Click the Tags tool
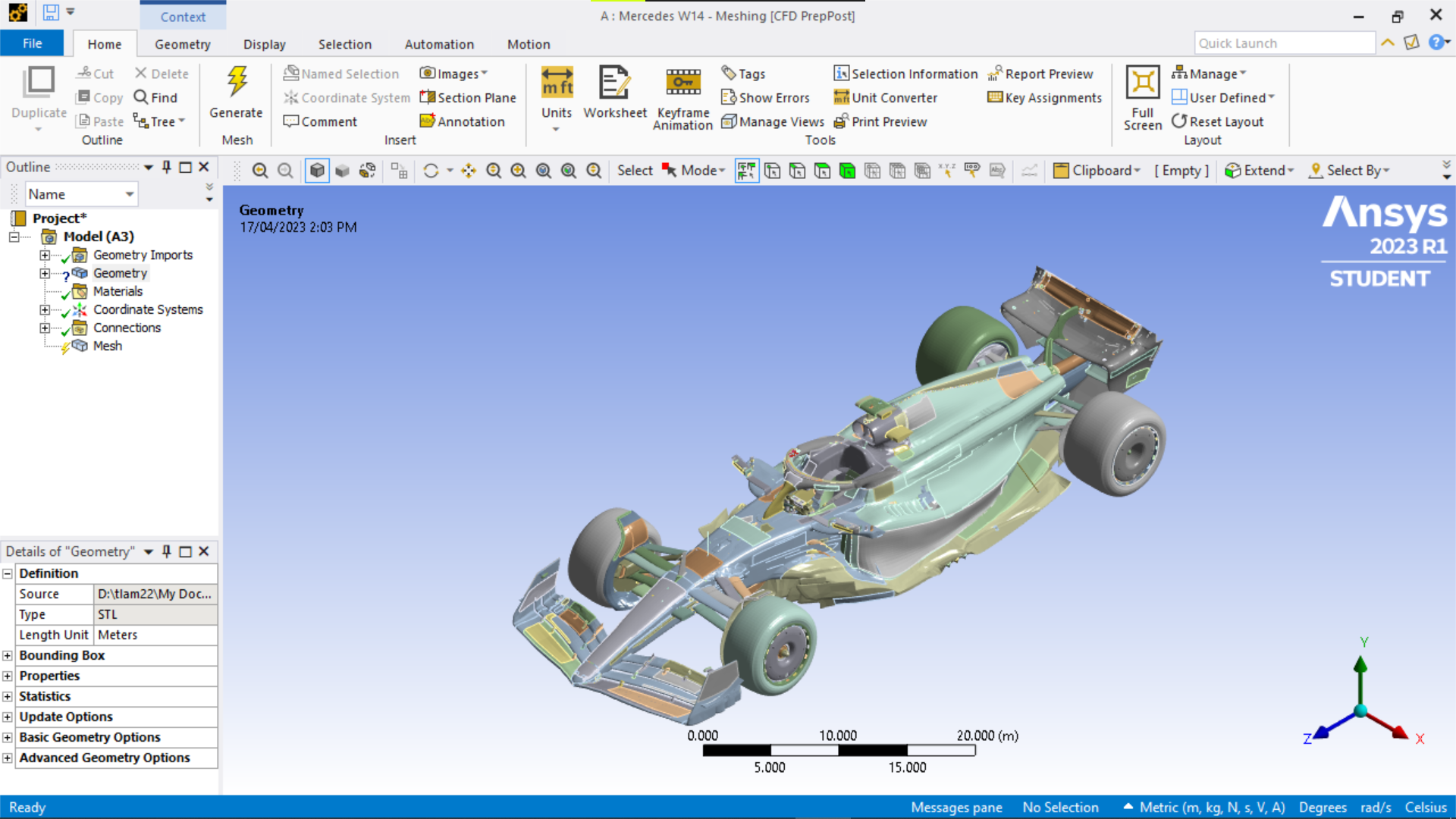 point(743,74)
